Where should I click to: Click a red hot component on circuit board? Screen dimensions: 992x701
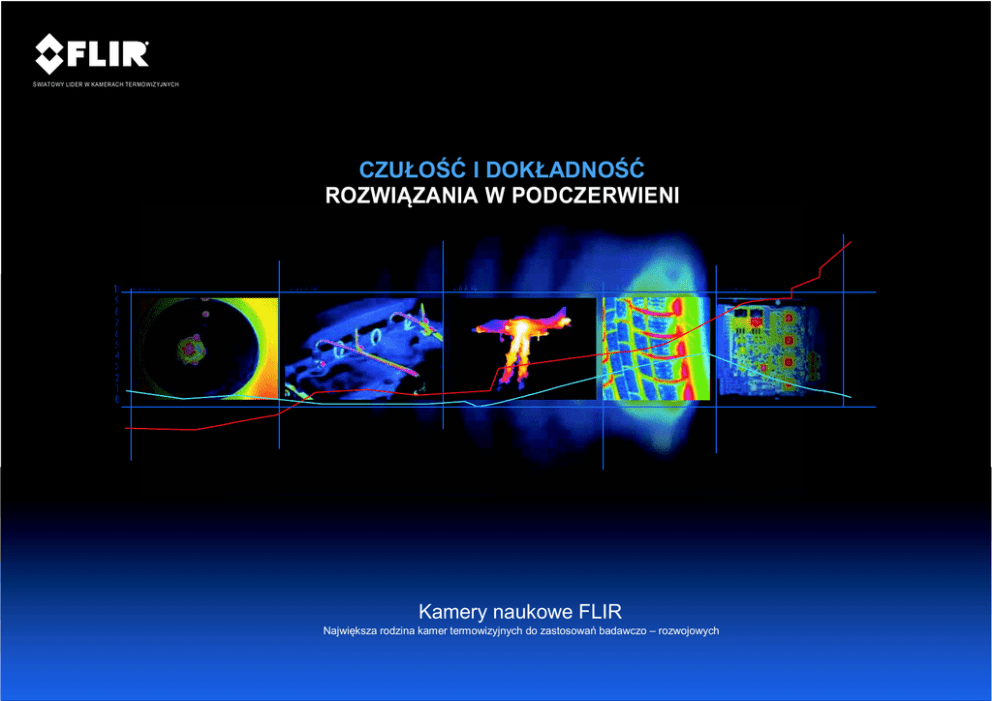click(x=787, y=337)
